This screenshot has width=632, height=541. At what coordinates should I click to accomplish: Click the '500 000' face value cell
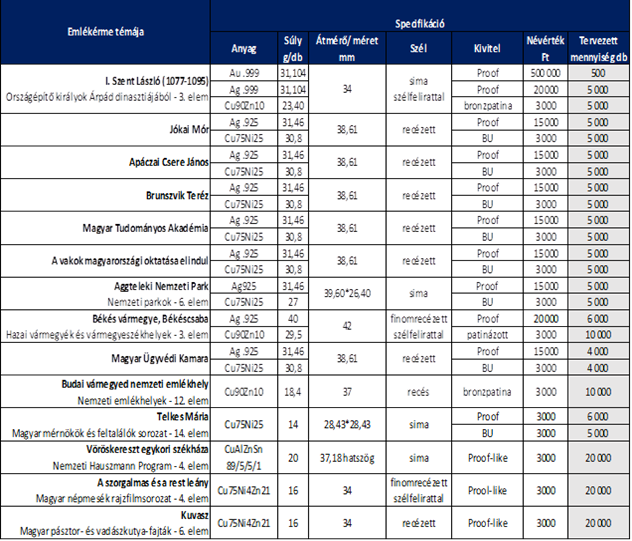pyautogui.click(x=545, y=73)
